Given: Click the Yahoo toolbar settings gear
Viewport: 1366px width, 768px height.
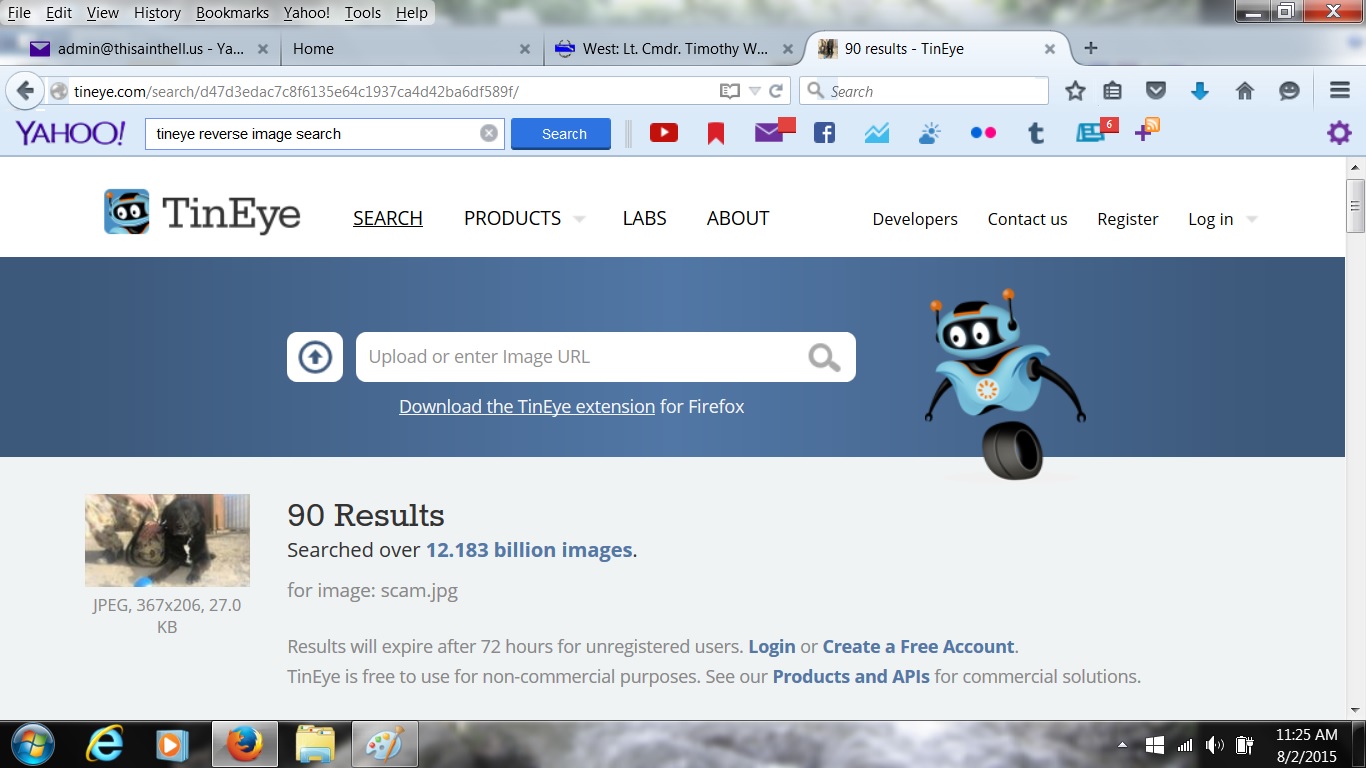Looking at the screenshot, I should point(1339,133).
